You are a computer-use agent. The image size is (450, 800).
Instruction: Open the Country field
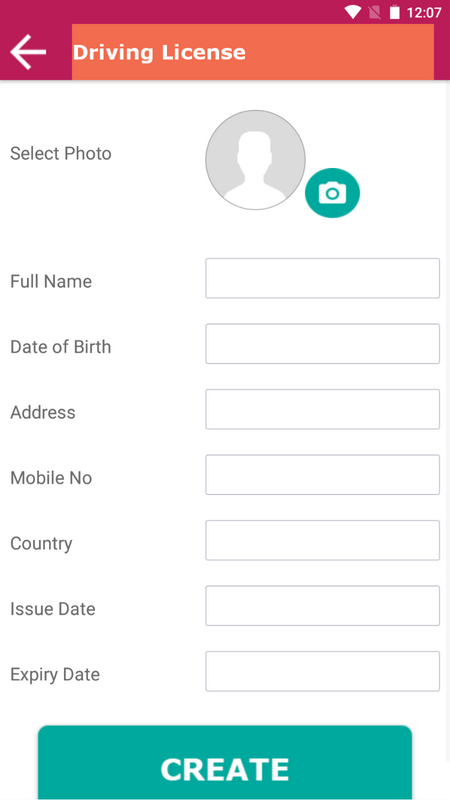pos(322,540)
